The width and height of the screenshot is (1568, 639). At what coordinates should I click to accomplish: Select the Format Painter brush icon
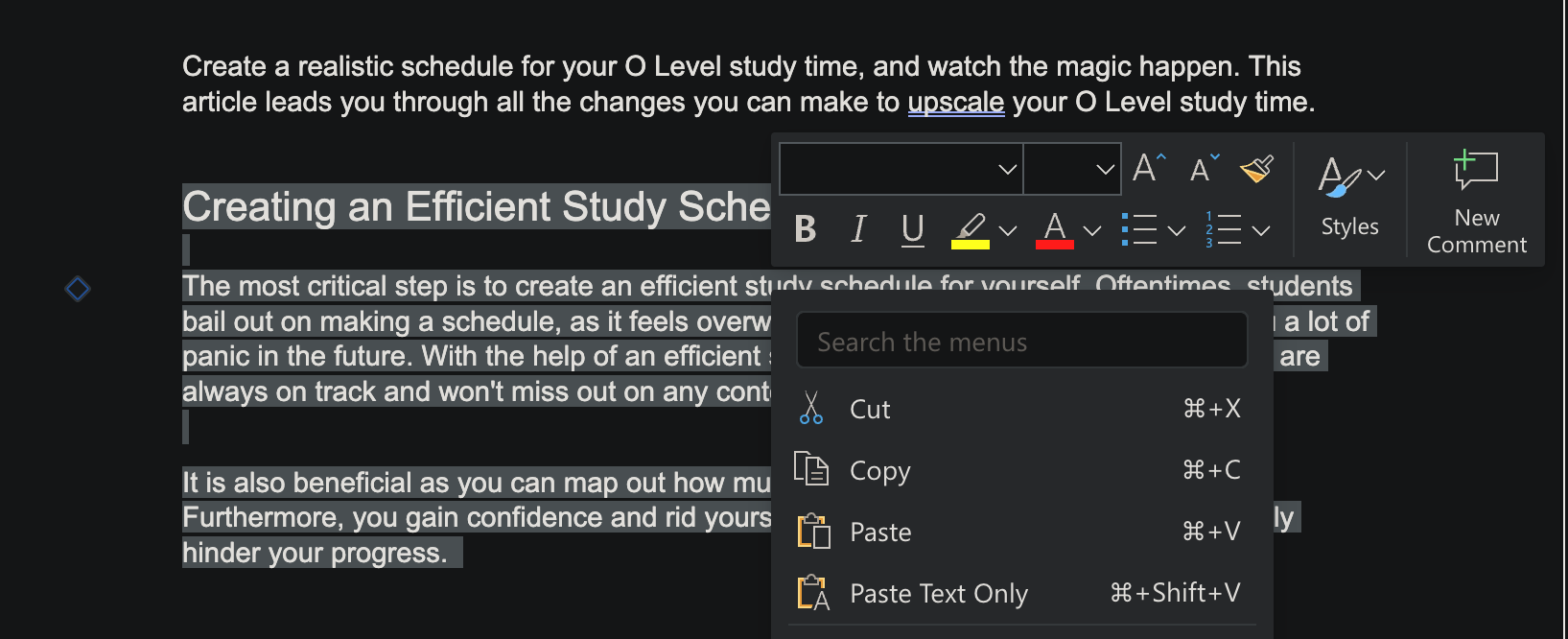click(1256, 169)
